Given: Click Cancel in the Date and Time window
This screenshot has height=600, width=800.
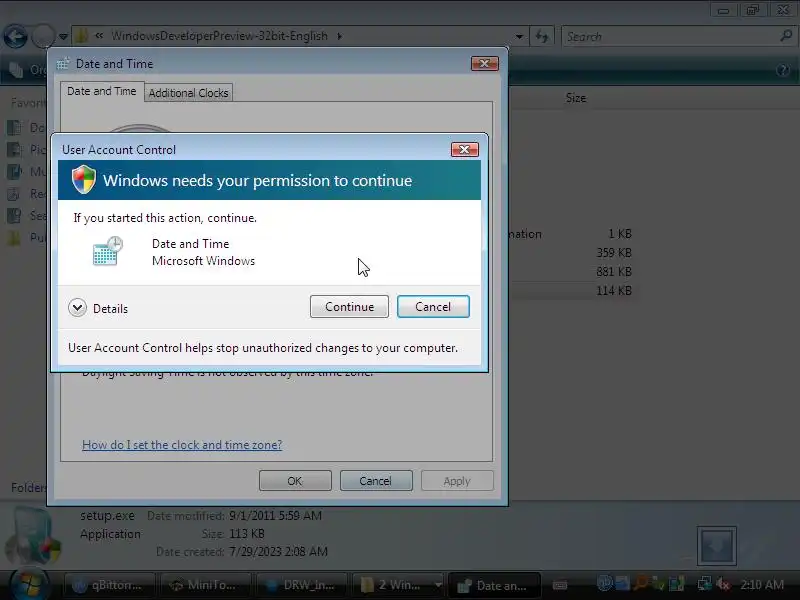Looking at the screenshot, I should pyautogui.click(x=376, y=481).
